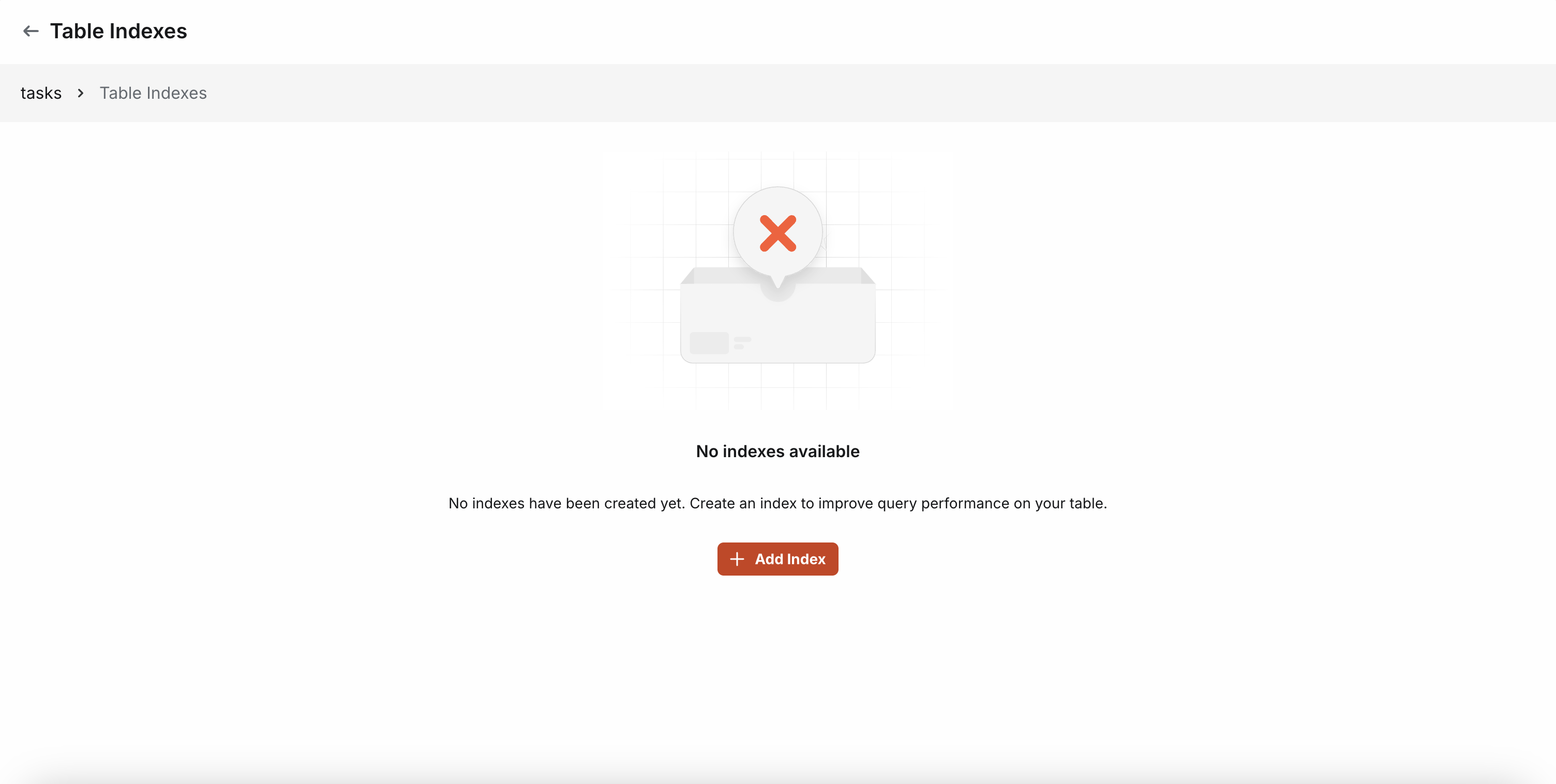Click the red X empty-state icon
This screenshot has height=784, width=1556.
click(778, 233)
